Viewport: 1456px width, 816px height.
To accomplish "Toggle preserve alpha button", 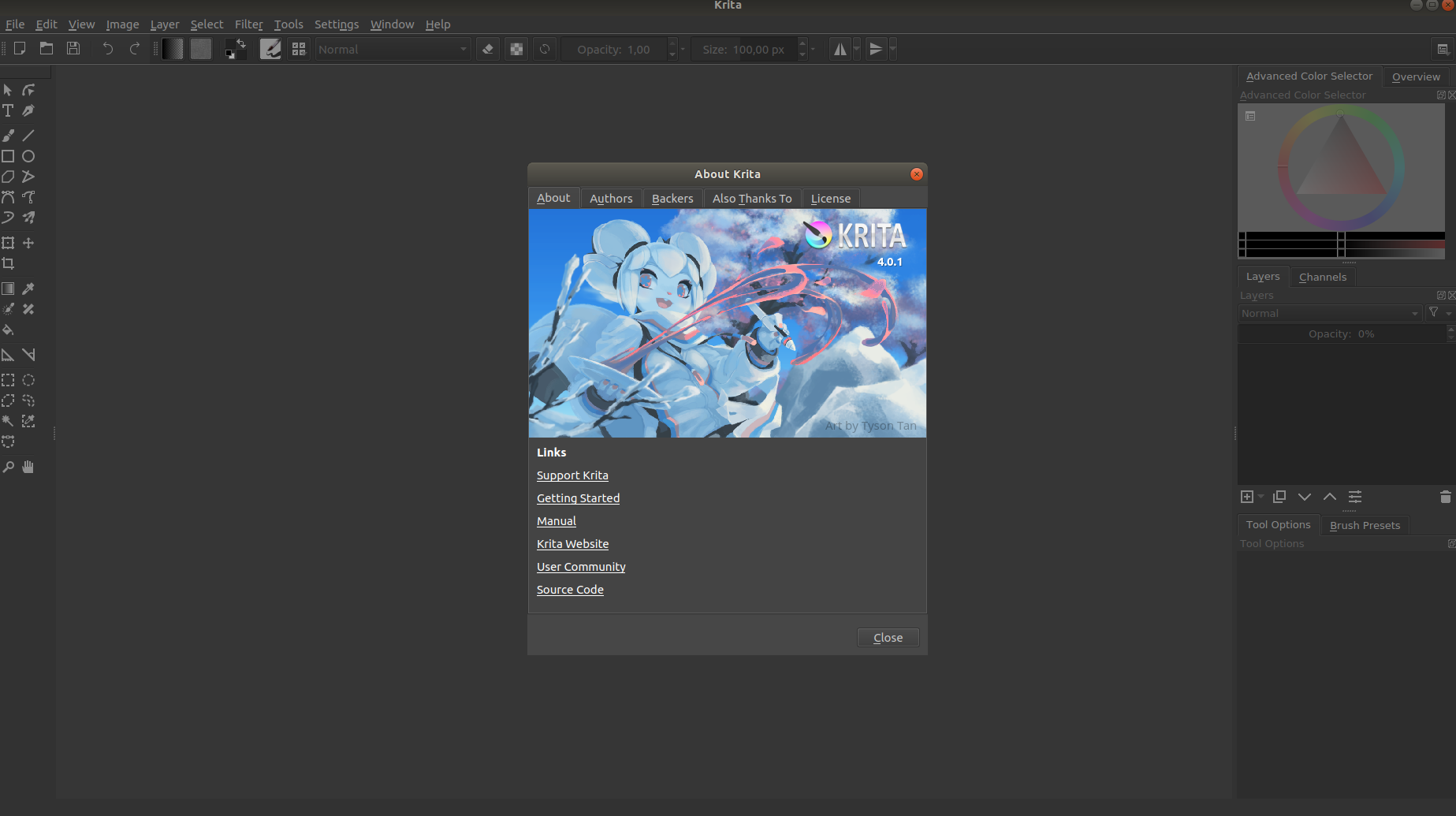I will (x=516, y=49).
